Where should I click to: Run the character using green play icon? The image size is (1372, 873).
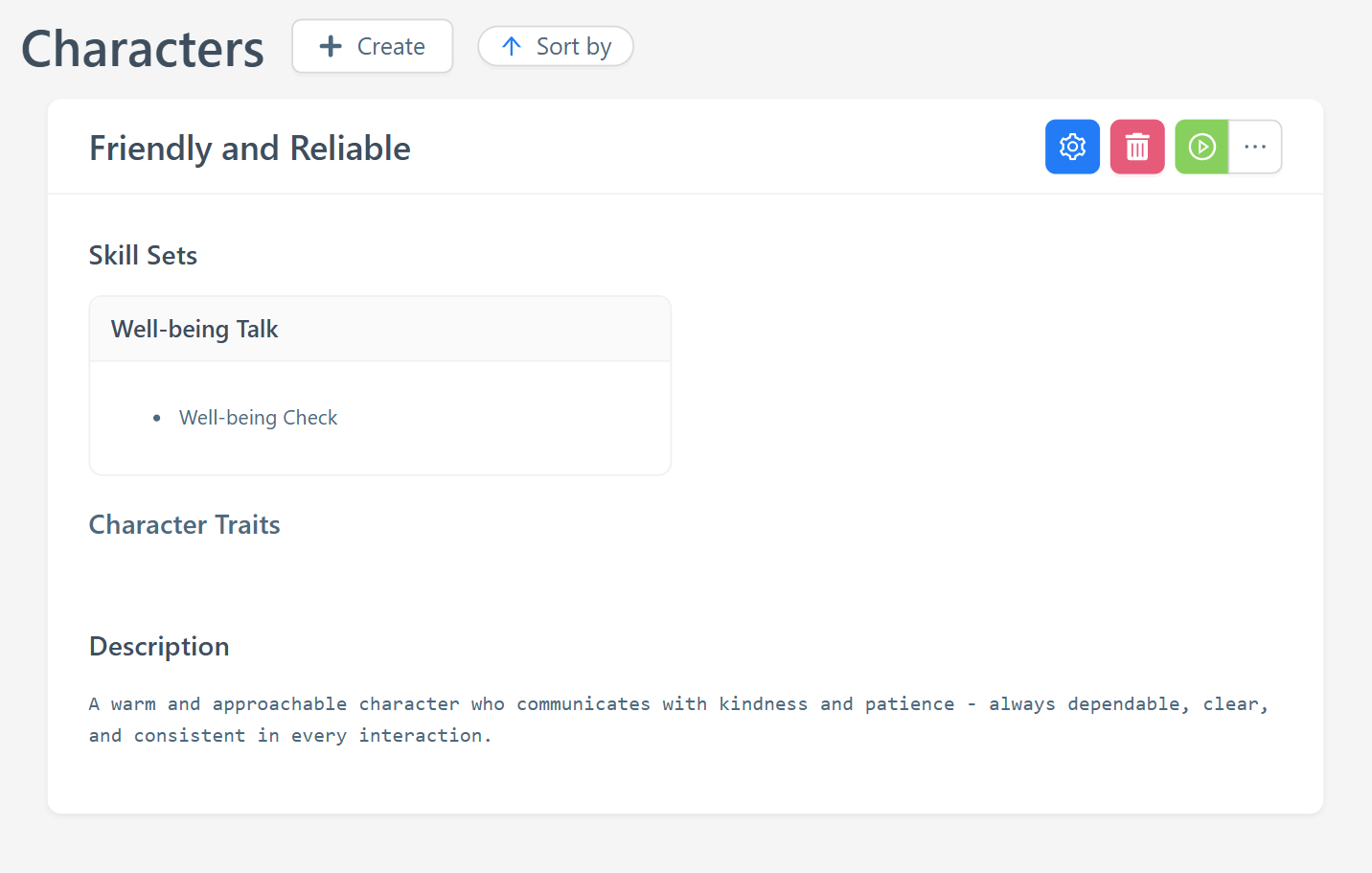[x=1201, y=147]
